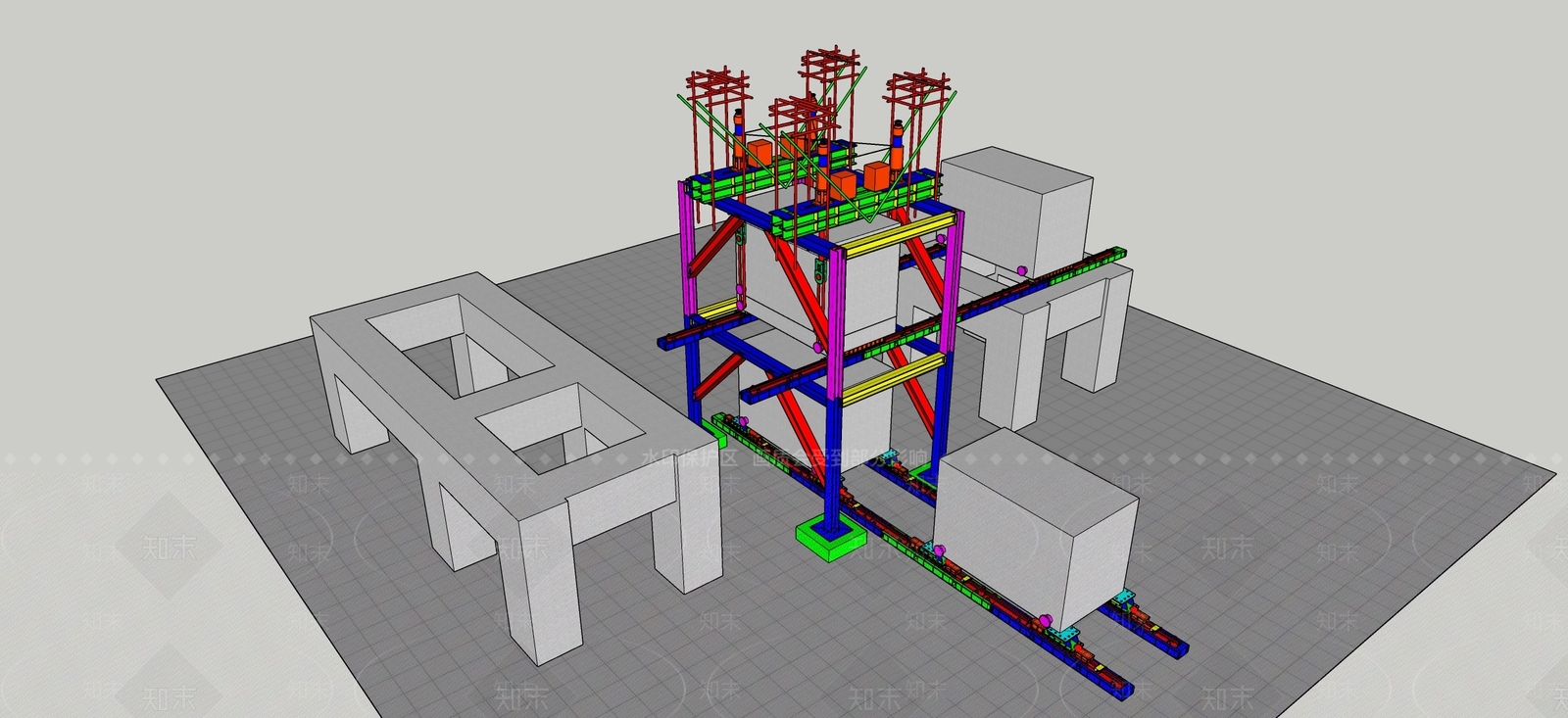Select the gray concrete frame with two openings
The height and width of the screenshot is (718, 1568).
[x=516, y=468]
